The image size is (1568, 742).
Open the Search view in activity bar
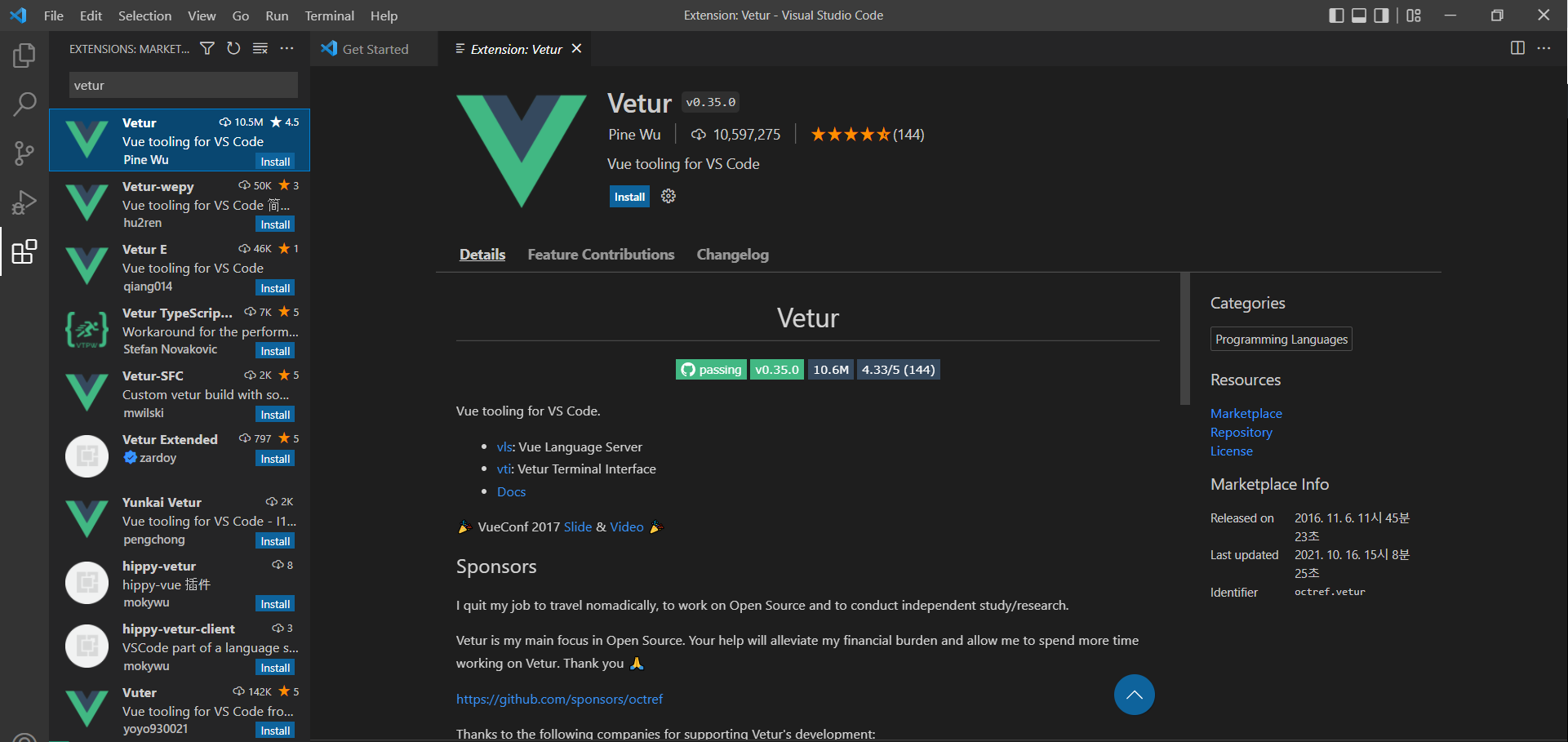[24, 104]
